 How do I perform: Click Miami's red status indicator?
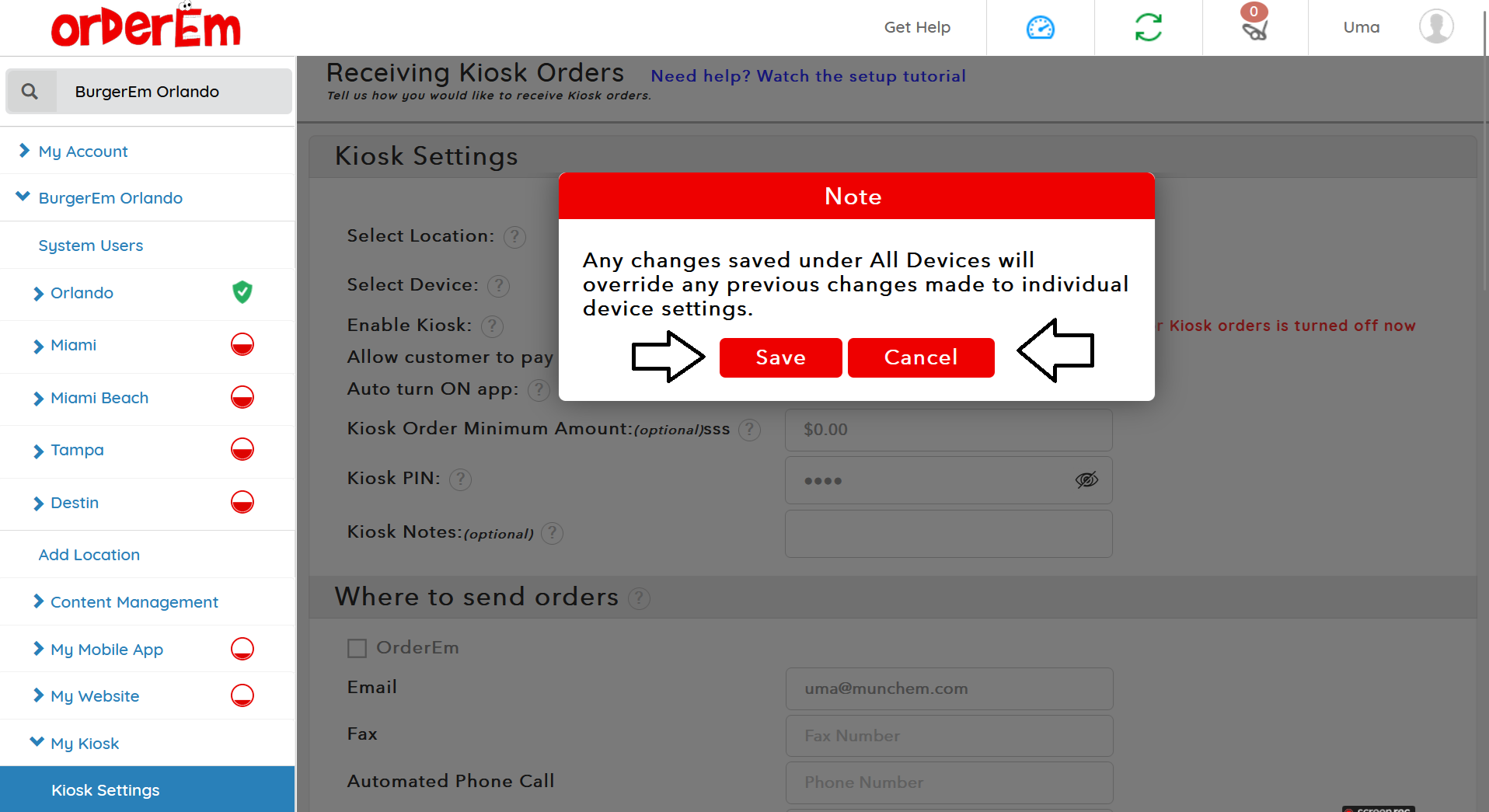242,344
